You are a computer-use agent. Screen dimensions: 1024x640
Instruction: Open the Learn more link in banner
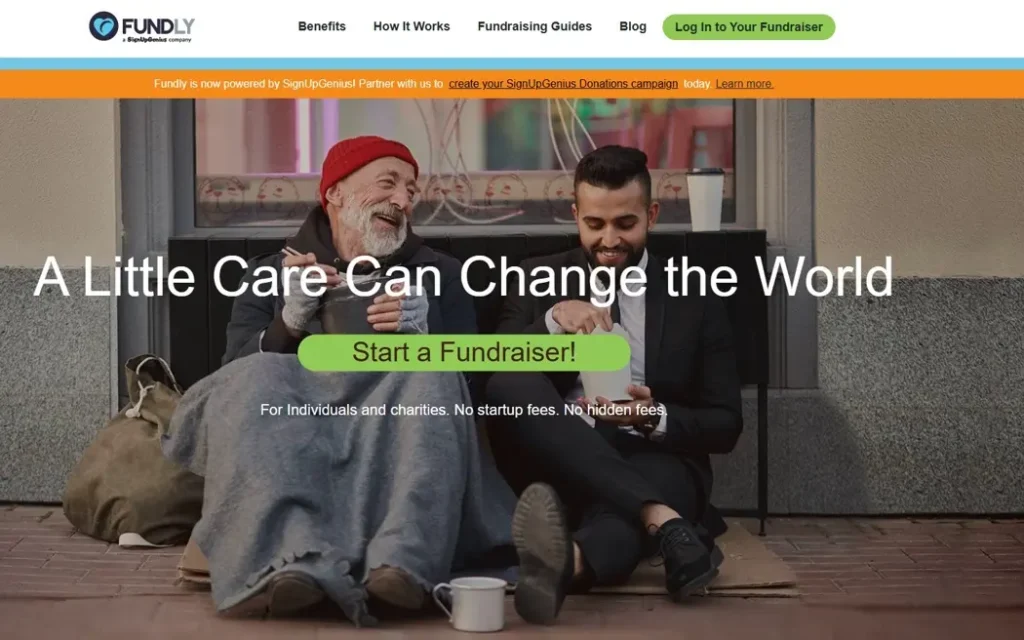click(x=744, y=84)
